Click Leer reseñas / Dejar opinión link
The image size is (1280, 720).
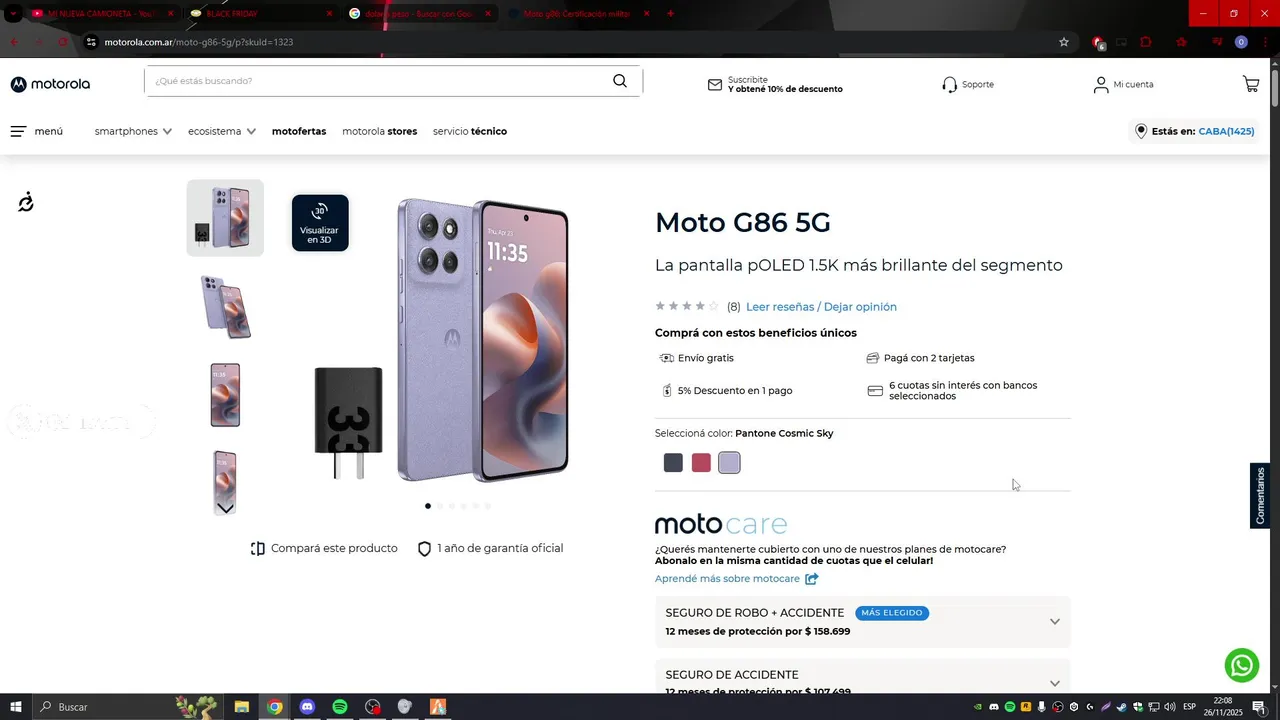821,307
